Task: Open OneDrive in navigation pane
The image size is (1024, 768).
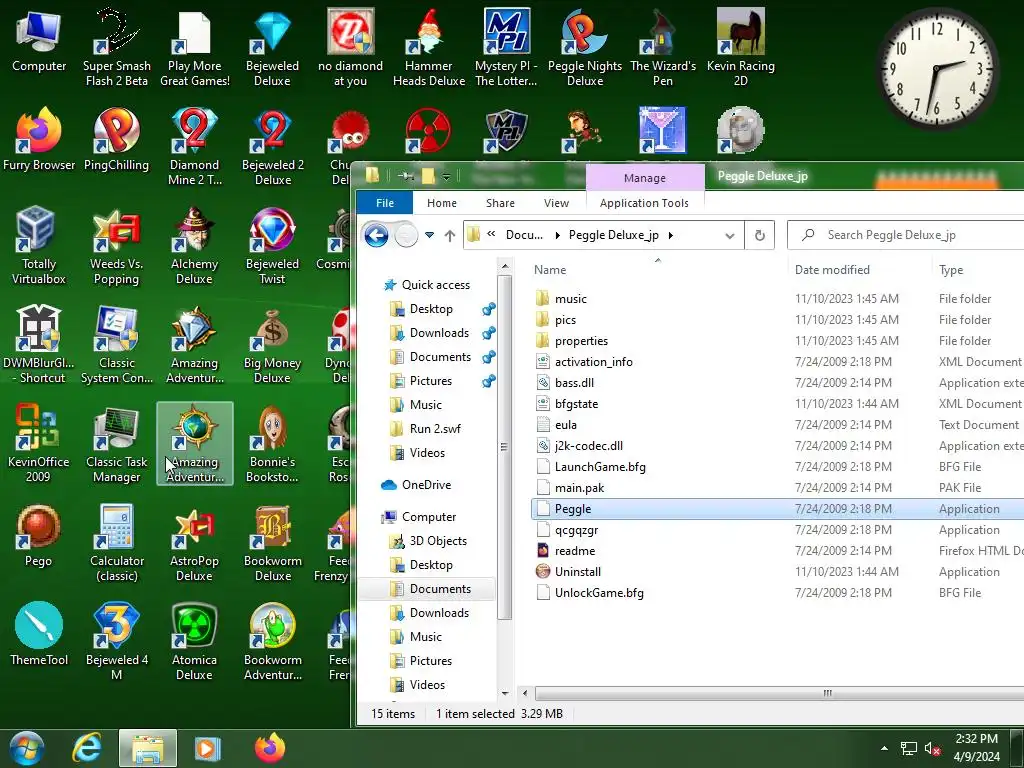Action: [426, 485]
